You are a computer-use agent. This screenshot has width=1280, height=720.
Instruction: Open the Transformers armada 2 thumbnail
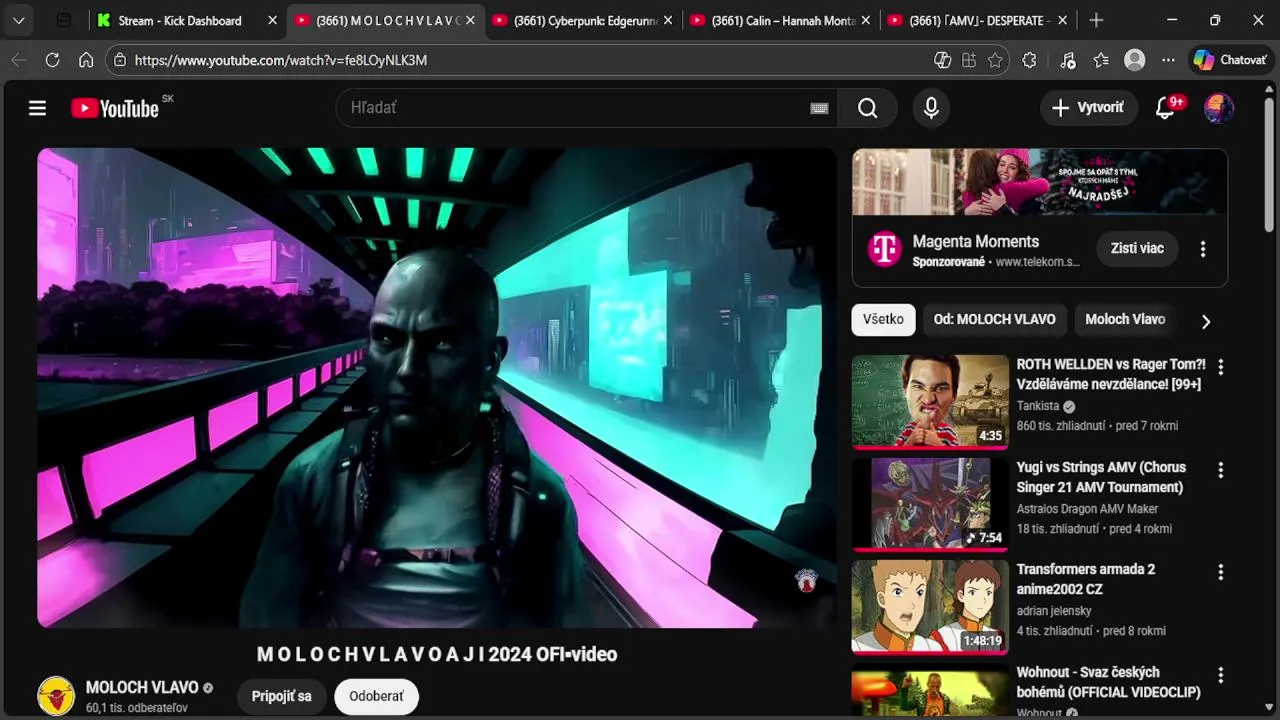tap(930, 606)
